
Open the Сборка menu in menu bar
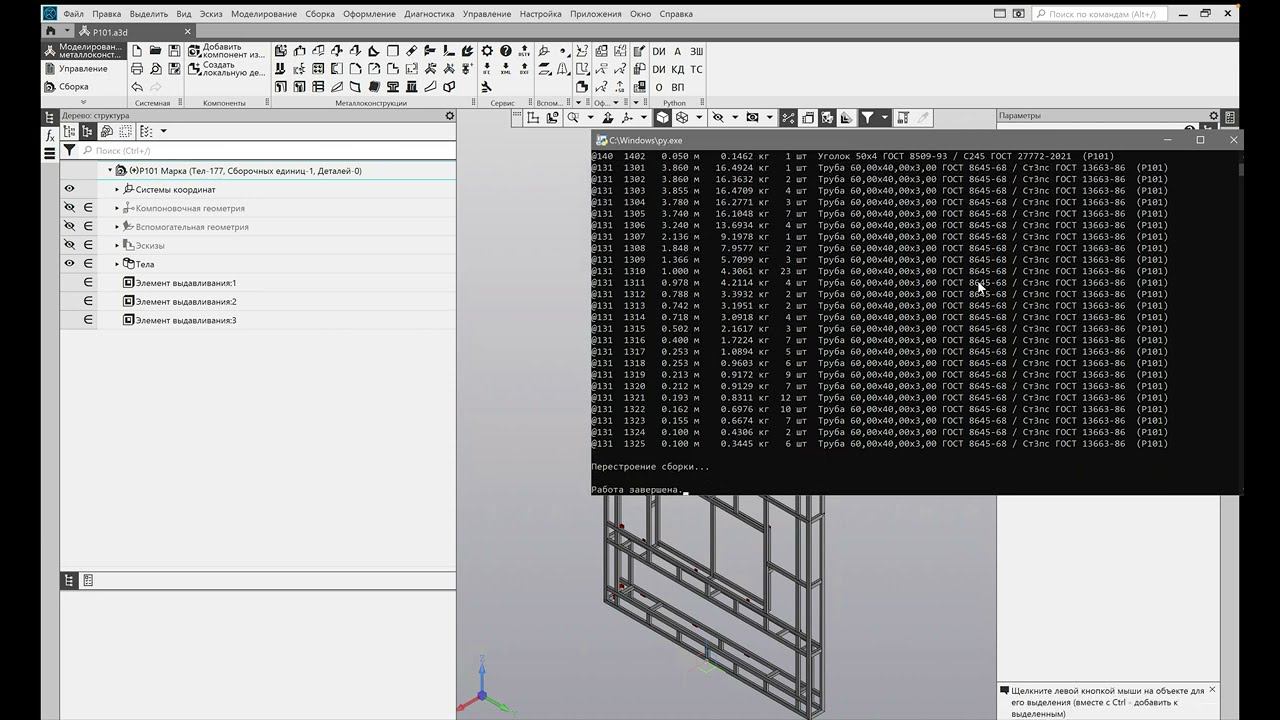pos(320,14)
